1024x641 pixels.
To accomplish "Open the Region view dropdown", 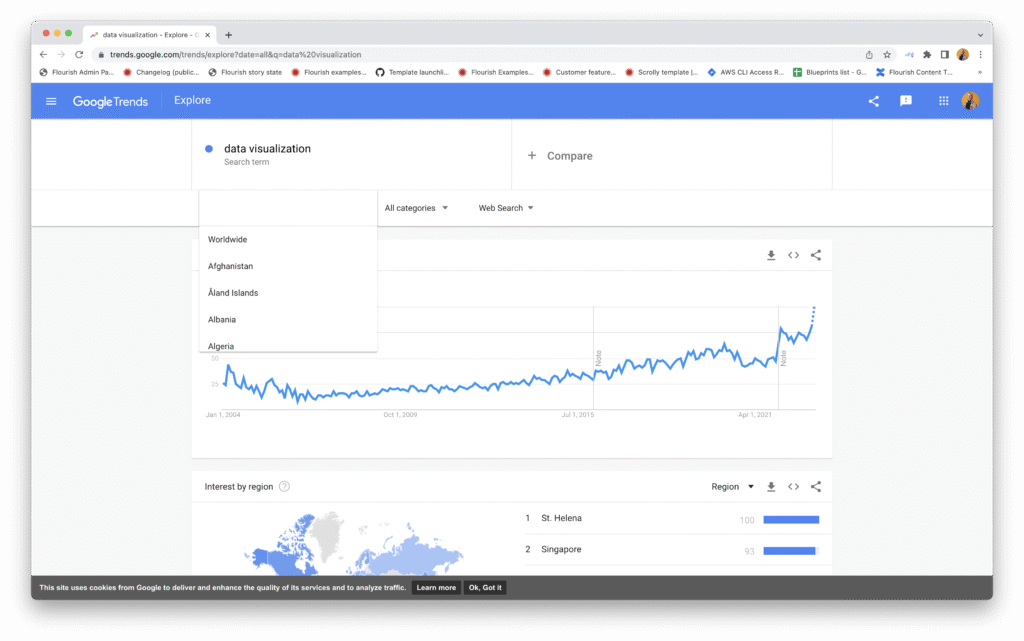I will pos(731,486).
